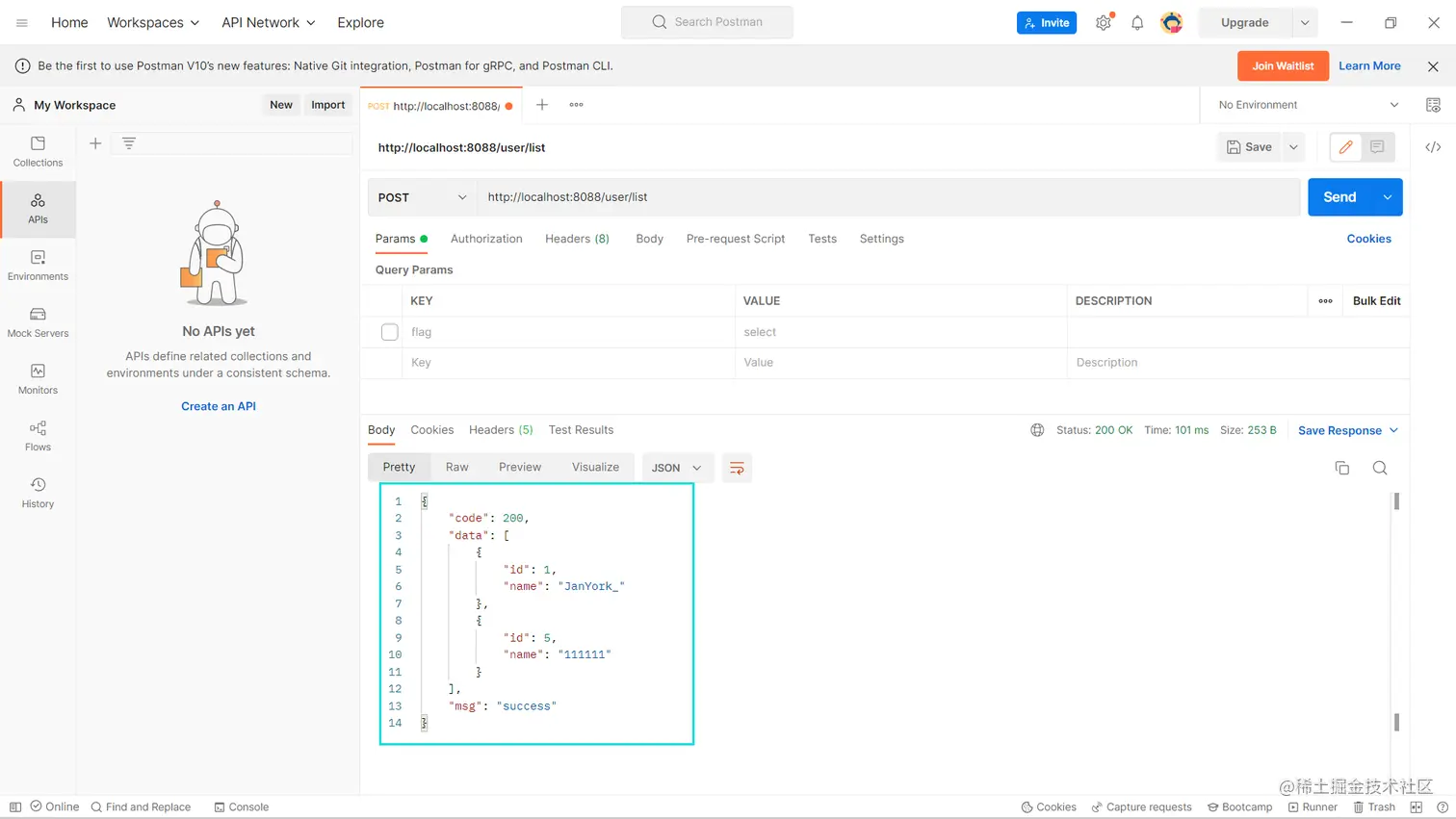Click the filter icon in sidebar
The height and width of the screenshot is (819, 1456).
click(x=128, y=143)
